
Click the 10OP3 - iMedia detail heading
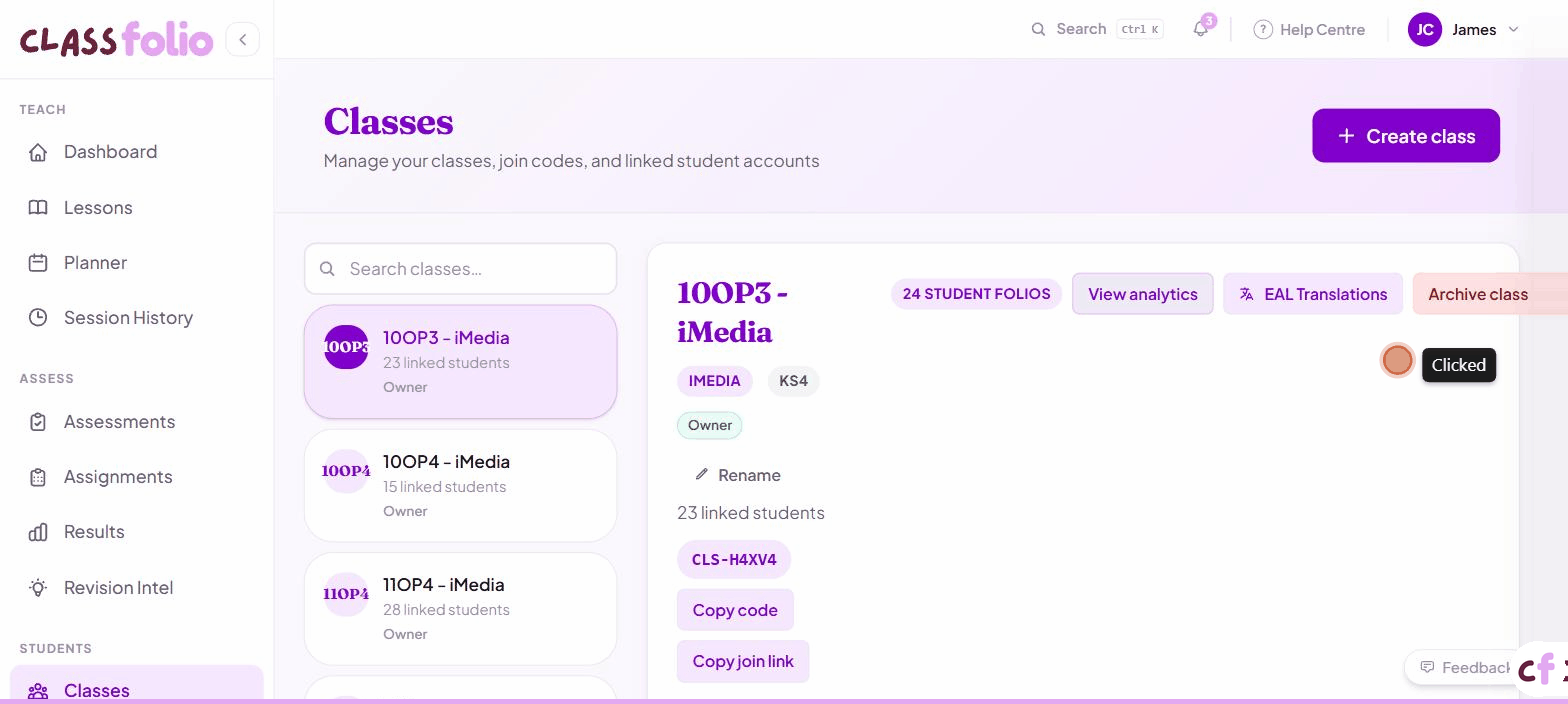point(733,312)
